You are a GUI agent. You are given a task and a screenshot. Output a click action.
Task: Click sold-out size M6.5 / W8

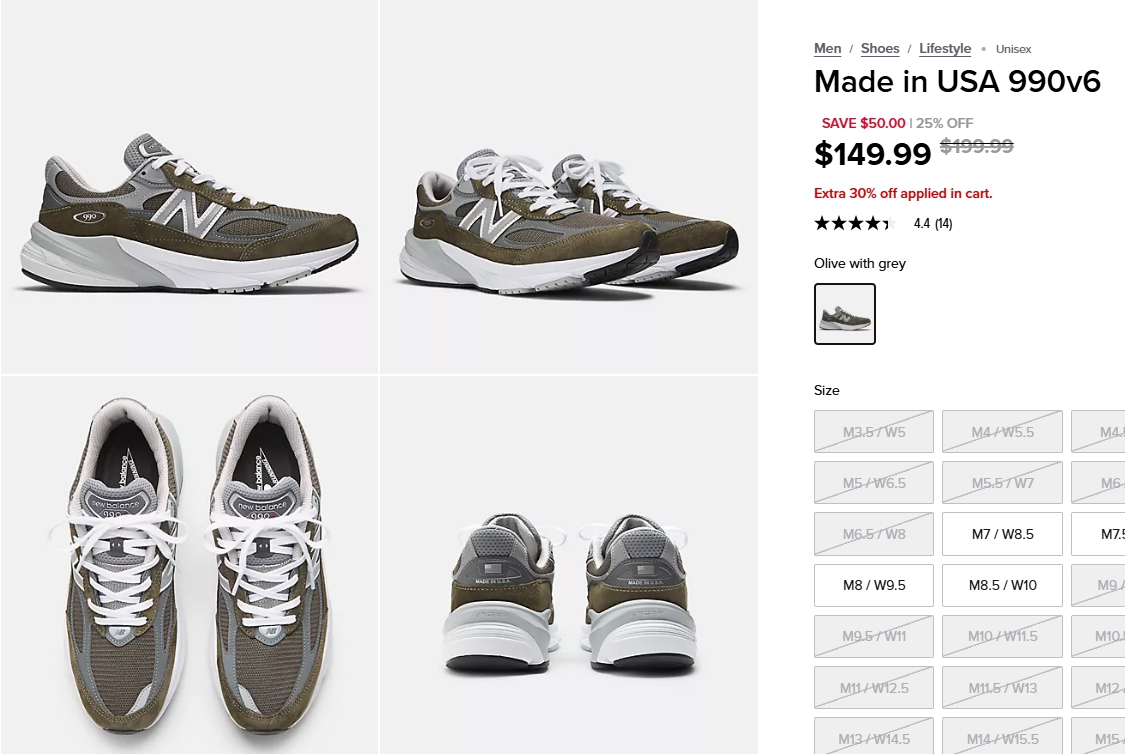(874, 534)
